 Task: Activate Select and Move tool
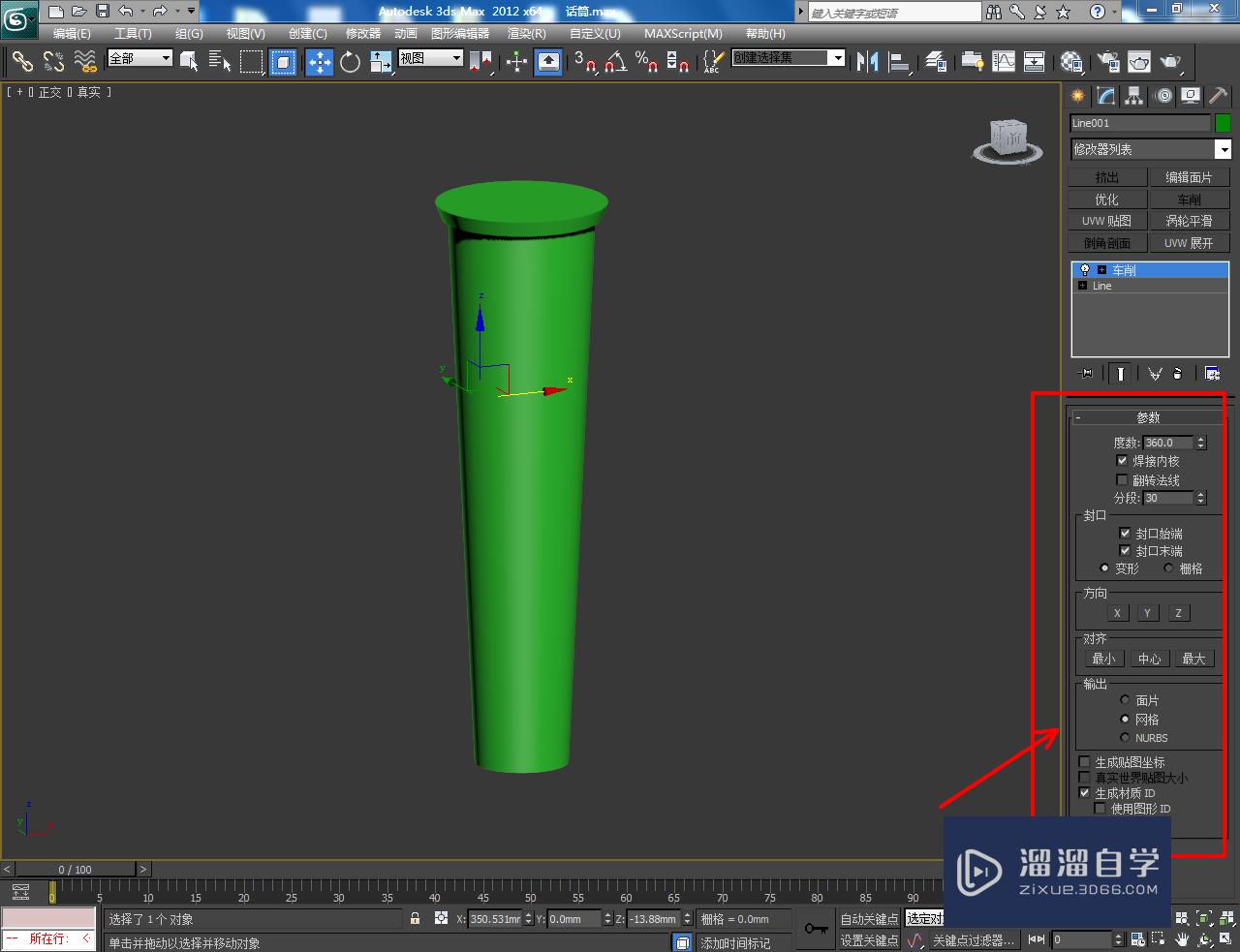(320, 61)
